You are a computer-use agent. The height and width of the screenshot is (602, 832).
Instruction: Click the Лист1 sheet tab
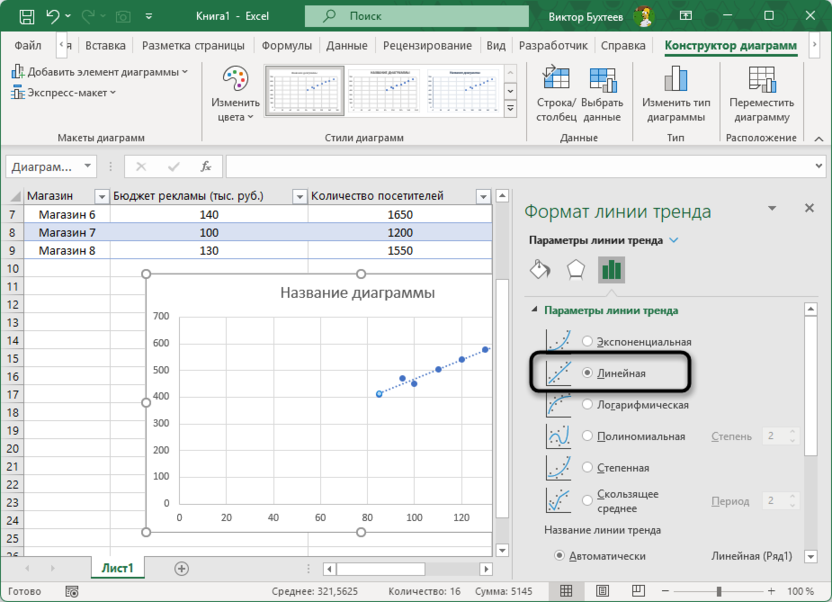118,568
